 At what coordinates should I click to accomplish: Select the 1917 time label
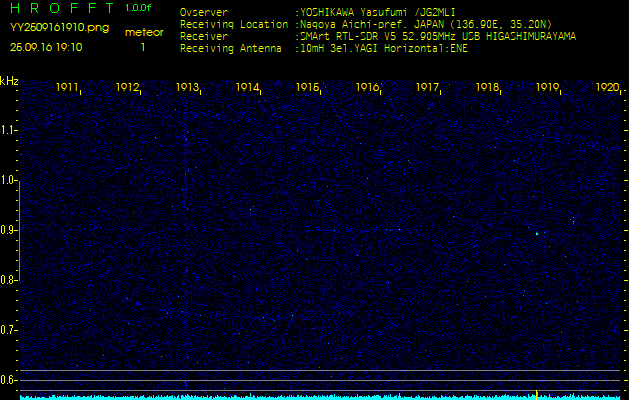pyautogui.click(x=428, y=88)
